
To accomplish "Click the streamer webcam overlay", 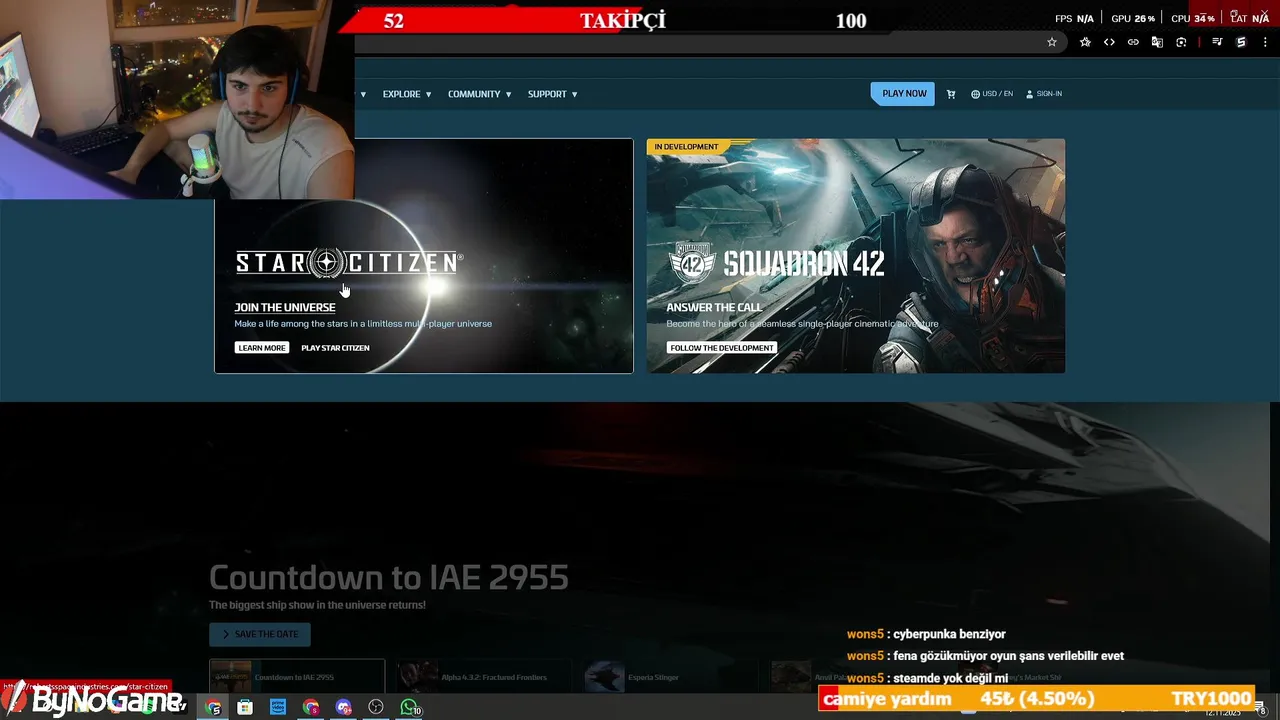I will pyautogui.click(x=177, y=100).
